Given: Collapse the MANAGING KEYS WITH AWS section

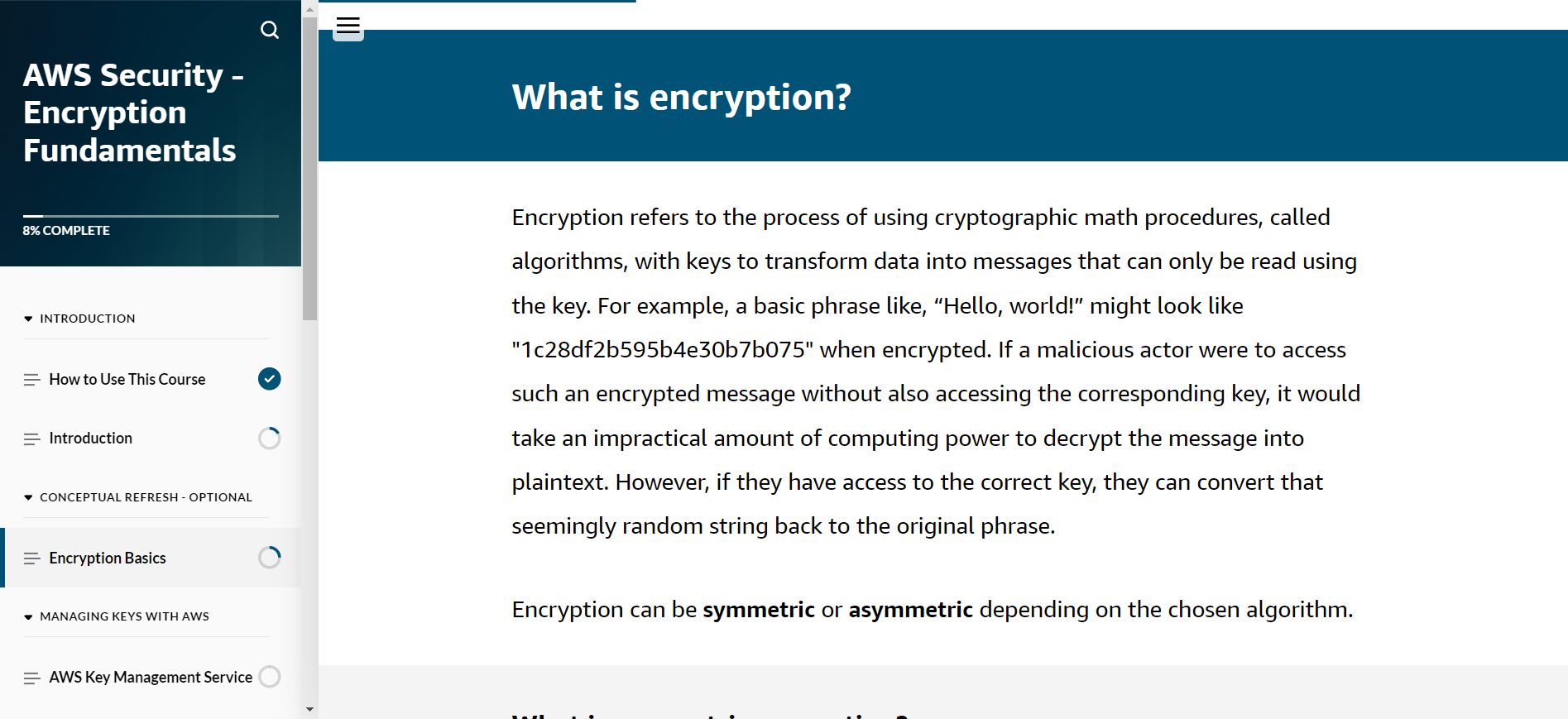Looking at the screenshot, I should (x=27, y=616).
